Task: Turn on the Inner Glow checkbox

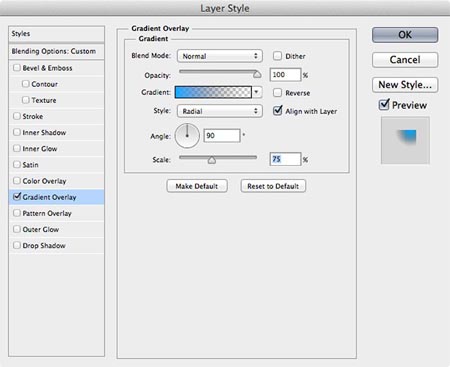Action: 17,148
